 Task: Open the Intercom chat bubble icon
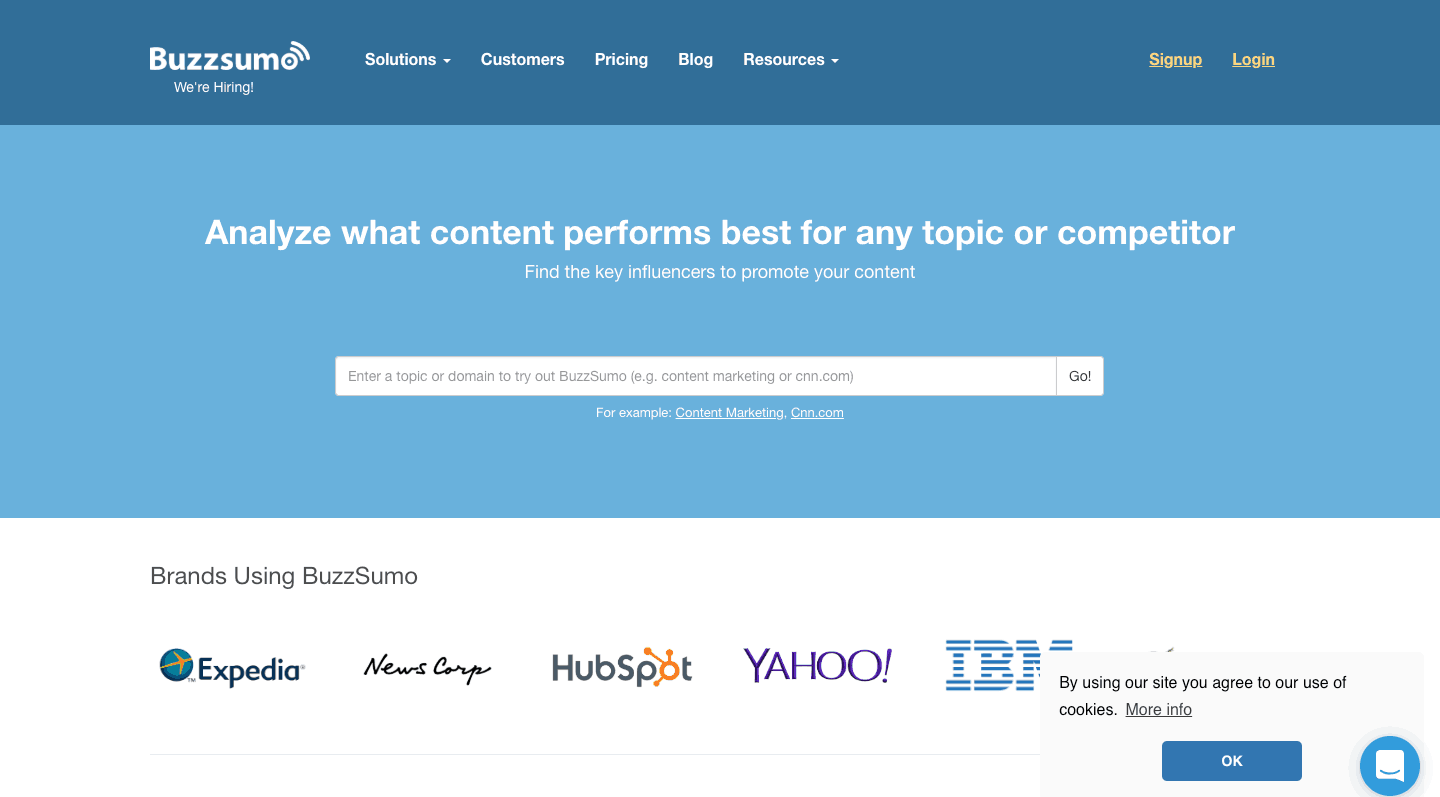click(x=1390, y=766)
